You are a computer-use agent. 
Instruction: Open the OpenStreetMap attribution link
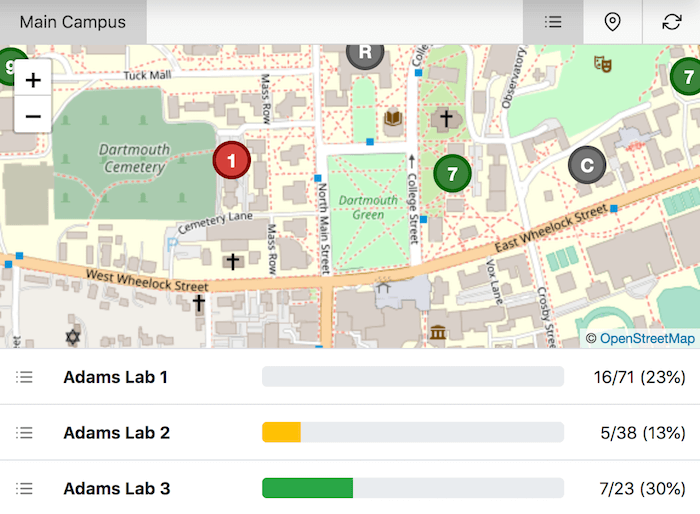[647, 339]
